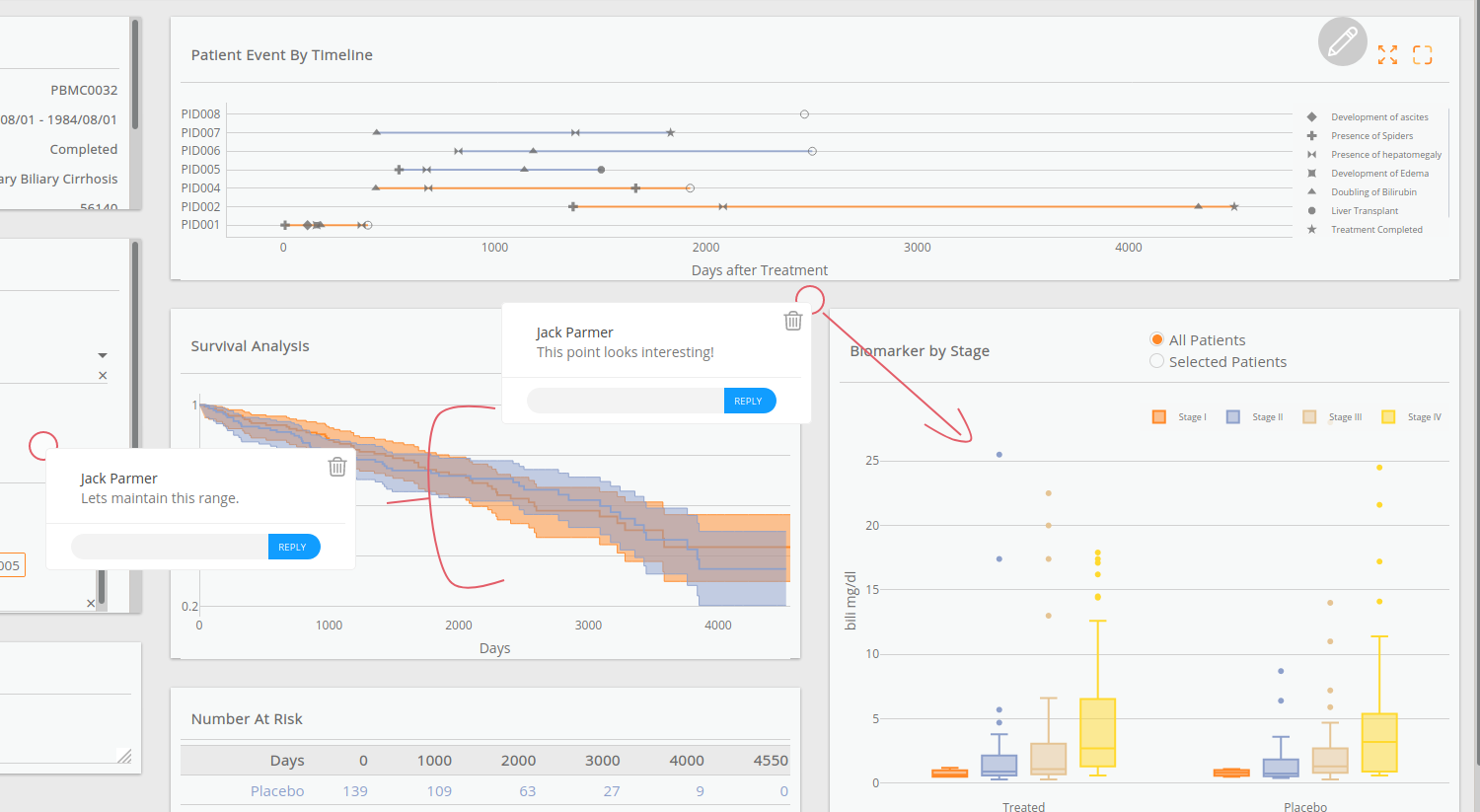Click the reply input field in Jack Parmer's comment
The width and height of the screenshot is (1480, 812).
pos(624,401)
